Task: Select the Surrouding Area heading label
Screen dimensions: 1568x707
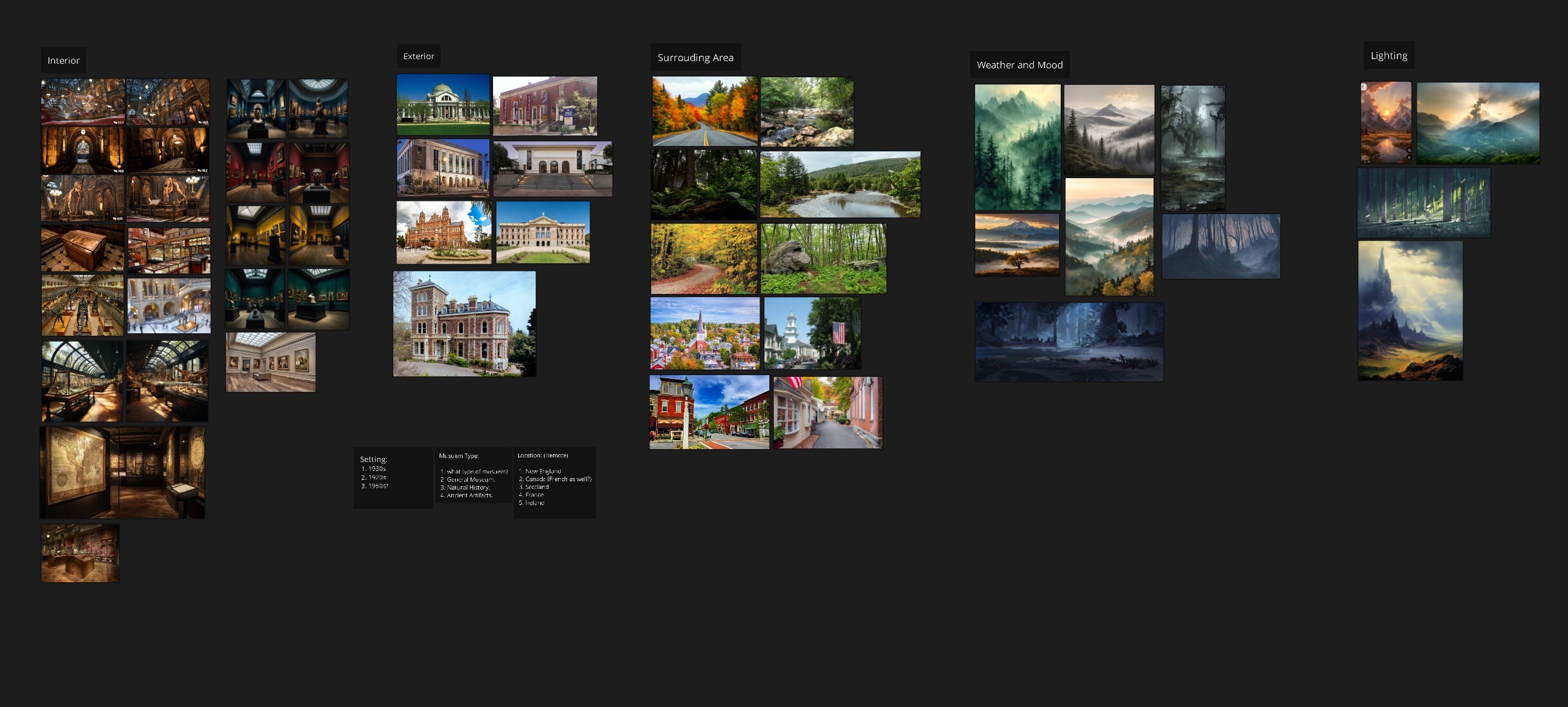Action: click(x=695, y=57)
